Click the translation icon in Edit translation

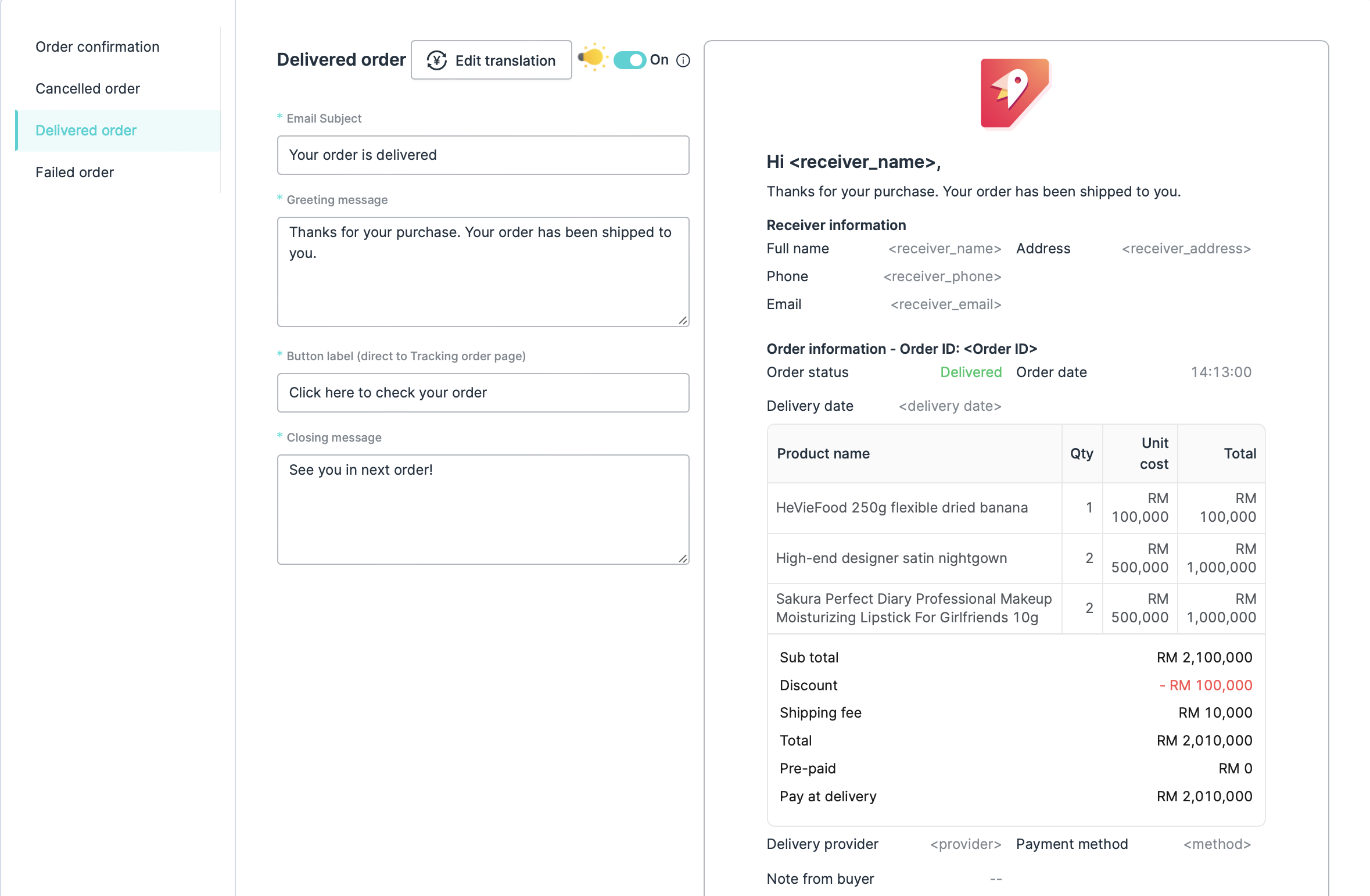(x=436, y=60)
